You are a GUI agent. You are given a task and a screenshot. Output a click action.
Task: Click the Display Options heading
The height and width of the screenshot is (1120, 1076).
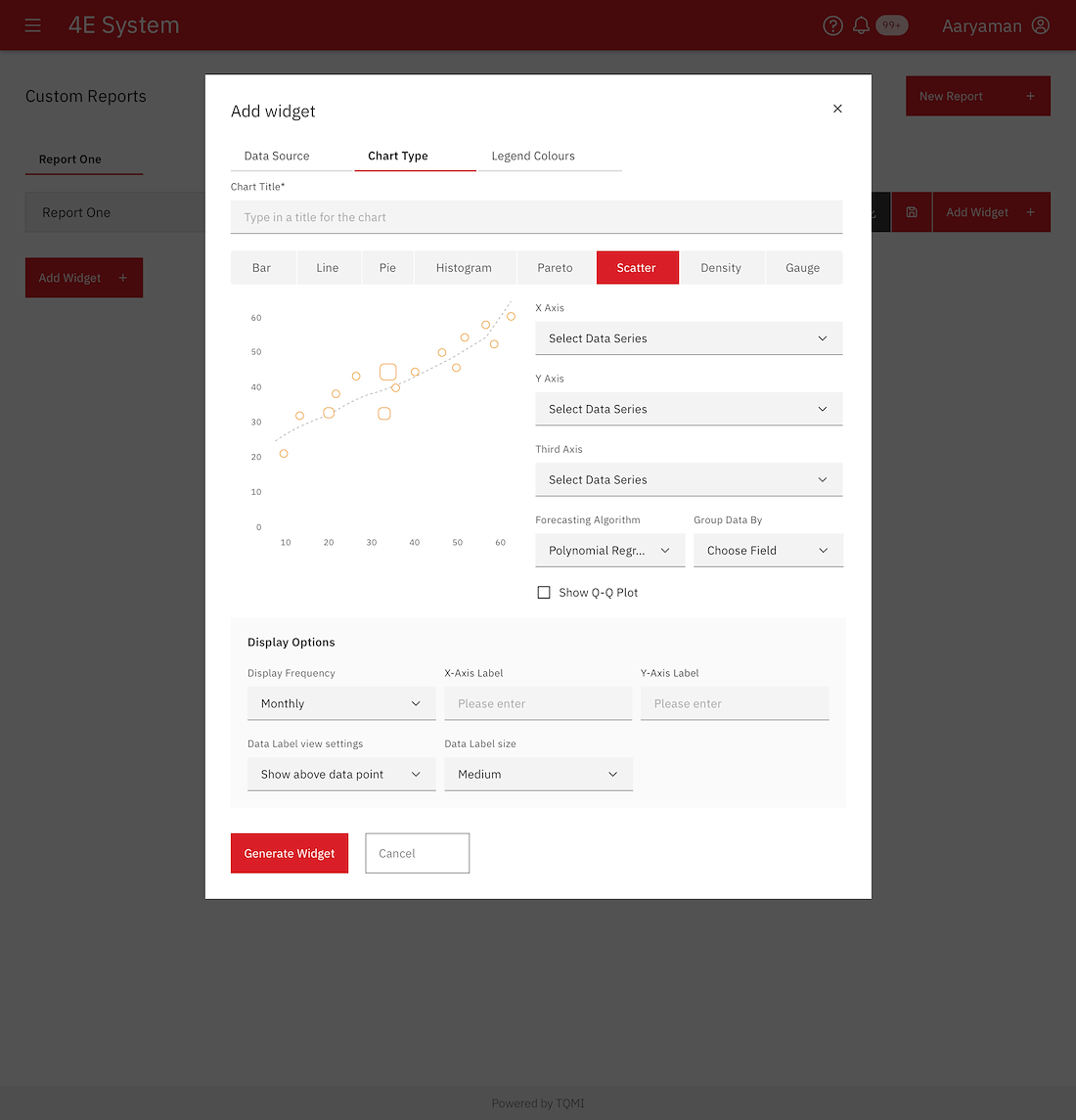(x=291, y=642)
